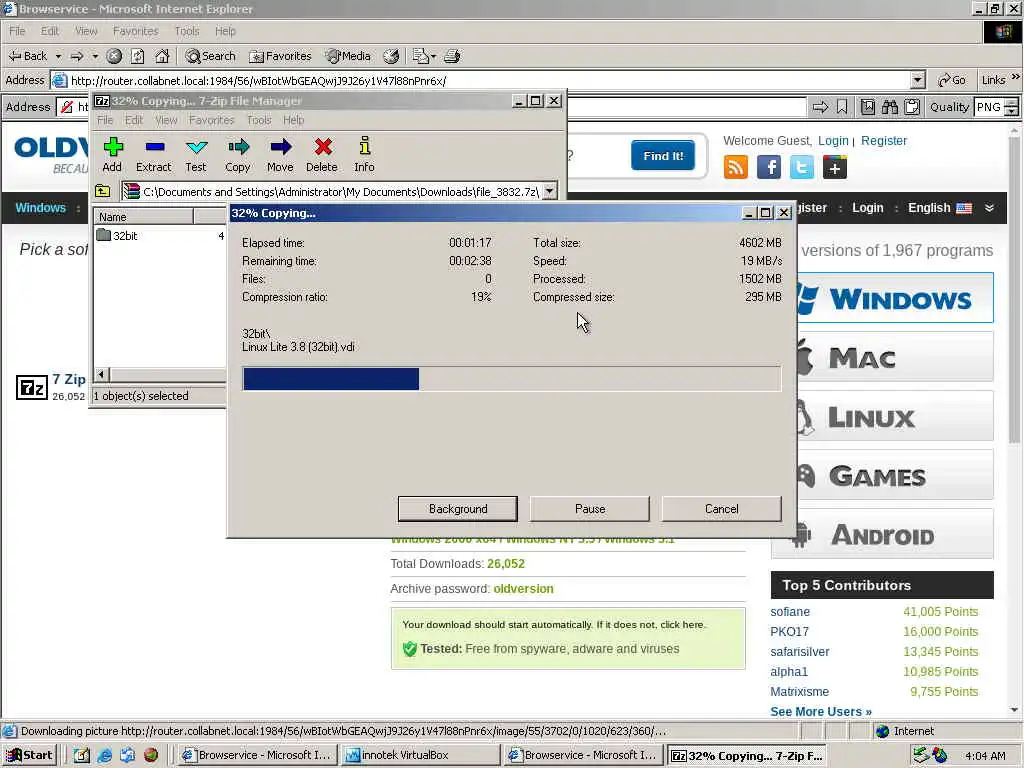Go up one folder in 7-Zip
The height and width of the screenshot is (768, 1024).
(103, 191)
